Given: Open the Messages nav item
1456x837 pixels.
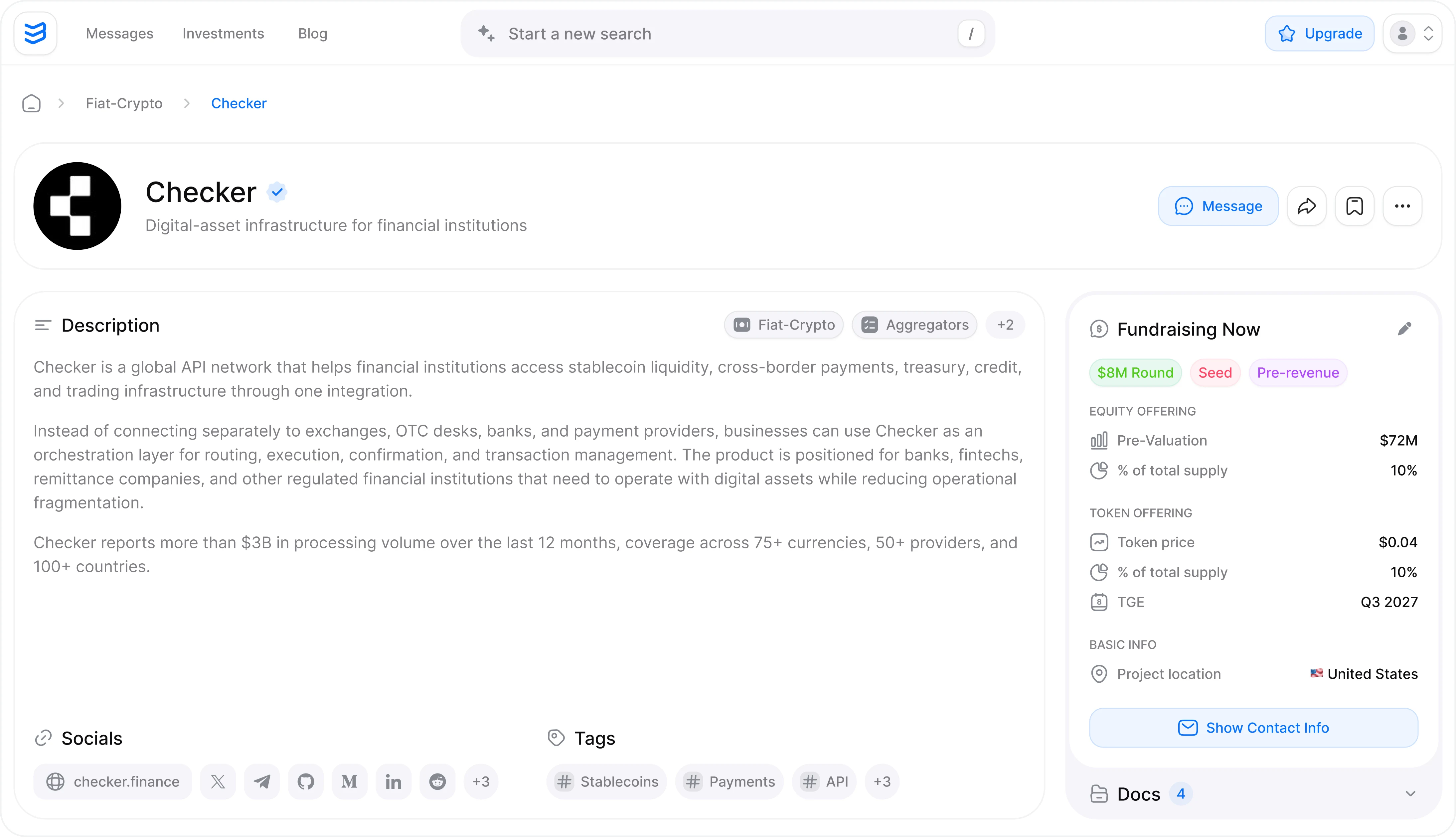Looking at the screenshot, I should pos(120,33).
